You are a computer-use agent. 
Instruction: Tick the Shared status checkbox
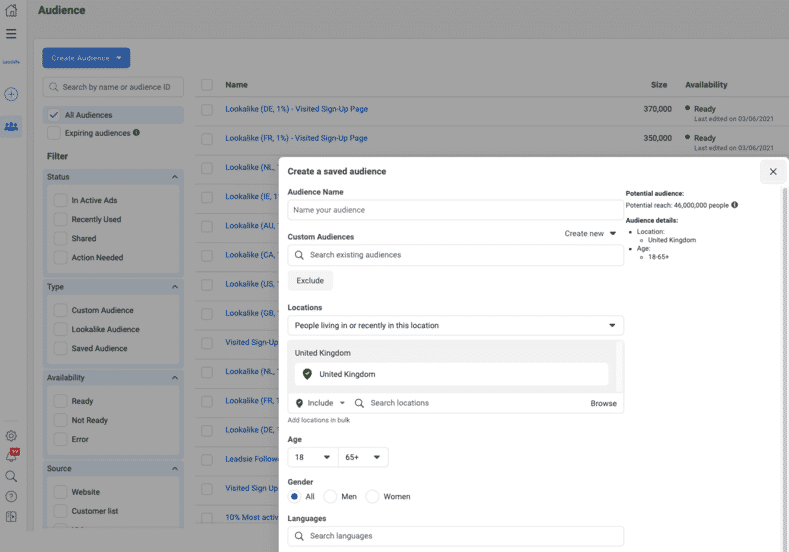click(60, 239)
